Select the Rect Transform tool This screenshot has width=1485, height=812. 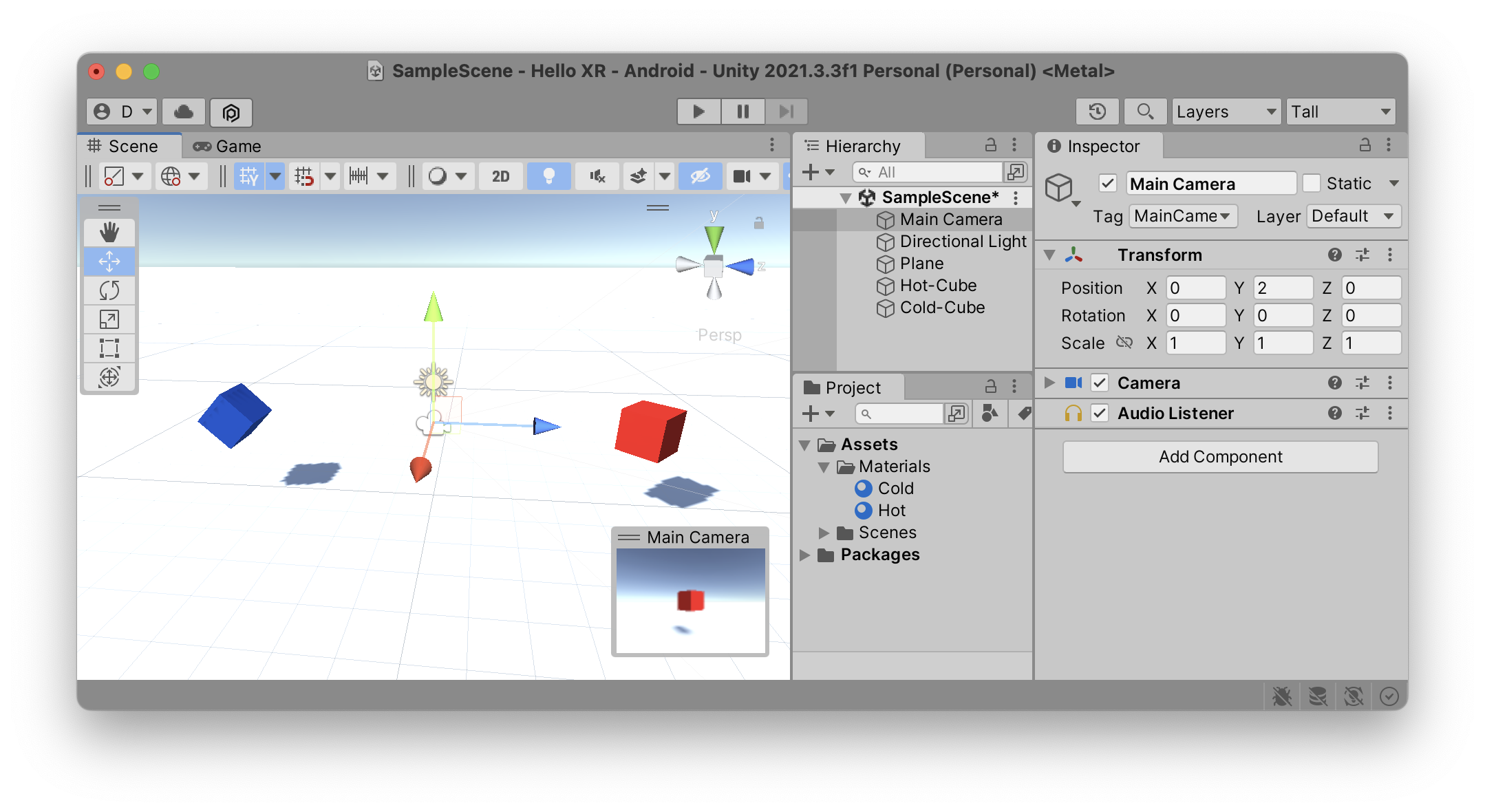tap(109, 348)
